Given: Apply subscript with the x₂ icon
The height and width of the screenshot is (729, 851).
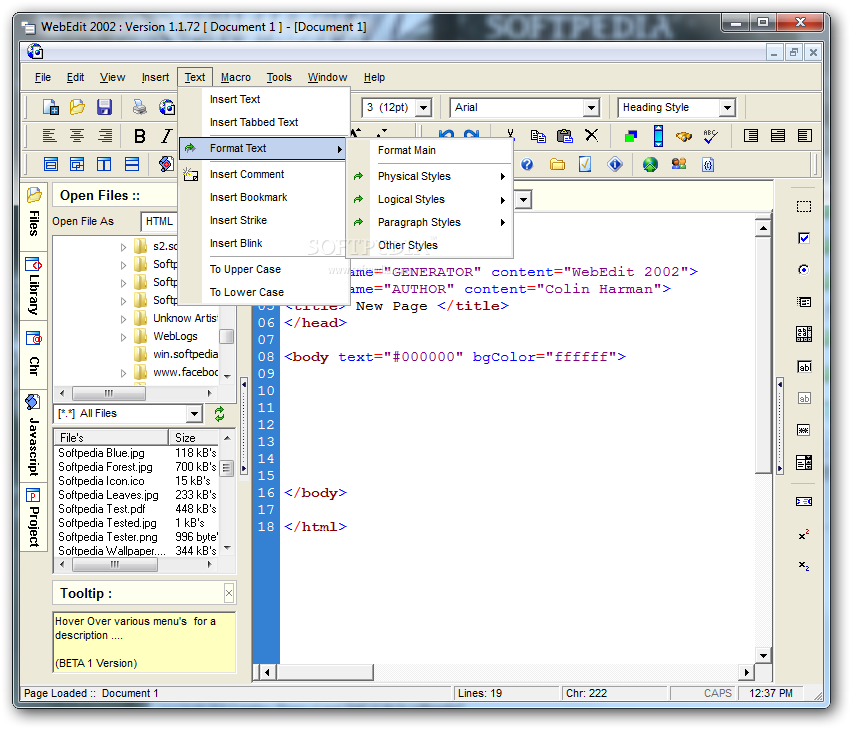Looking at the screenshot, I should pos(804,566).
